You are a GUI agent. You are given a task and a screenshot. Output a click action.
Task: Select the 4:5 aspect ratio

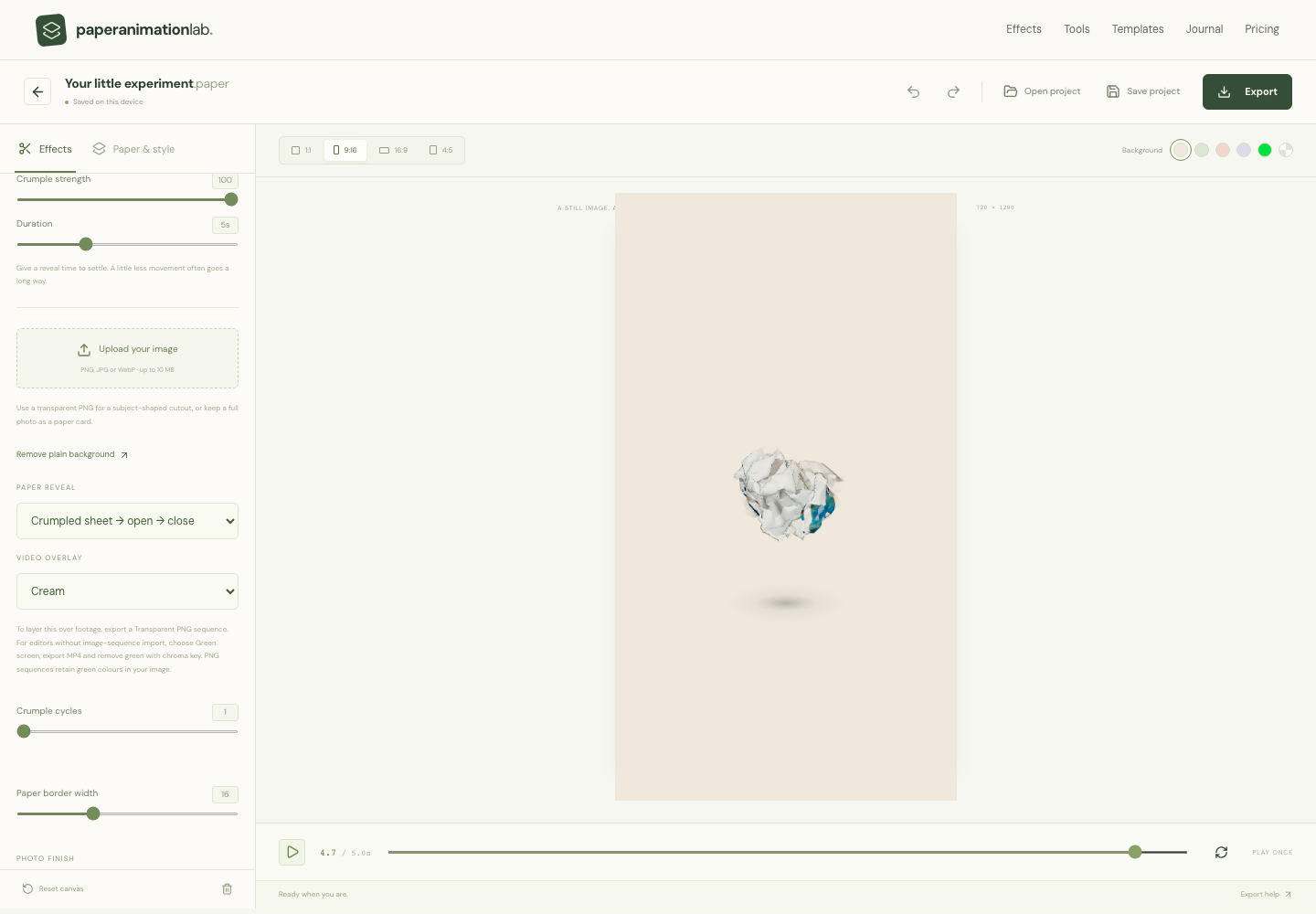point(440,150)
